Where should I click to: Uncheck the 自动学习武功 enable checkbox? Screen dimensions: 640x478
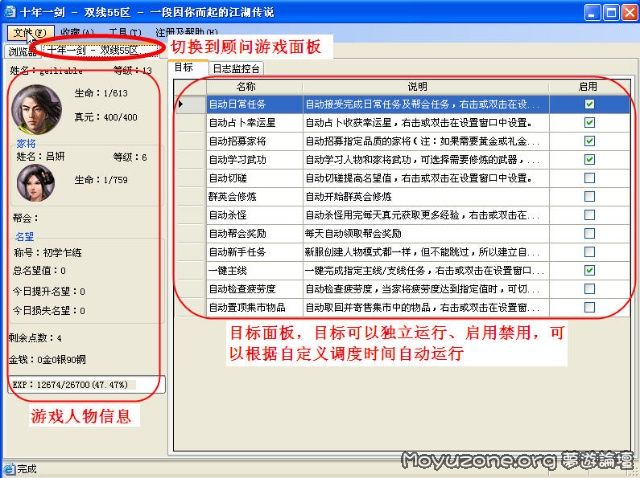pos(589,159)
